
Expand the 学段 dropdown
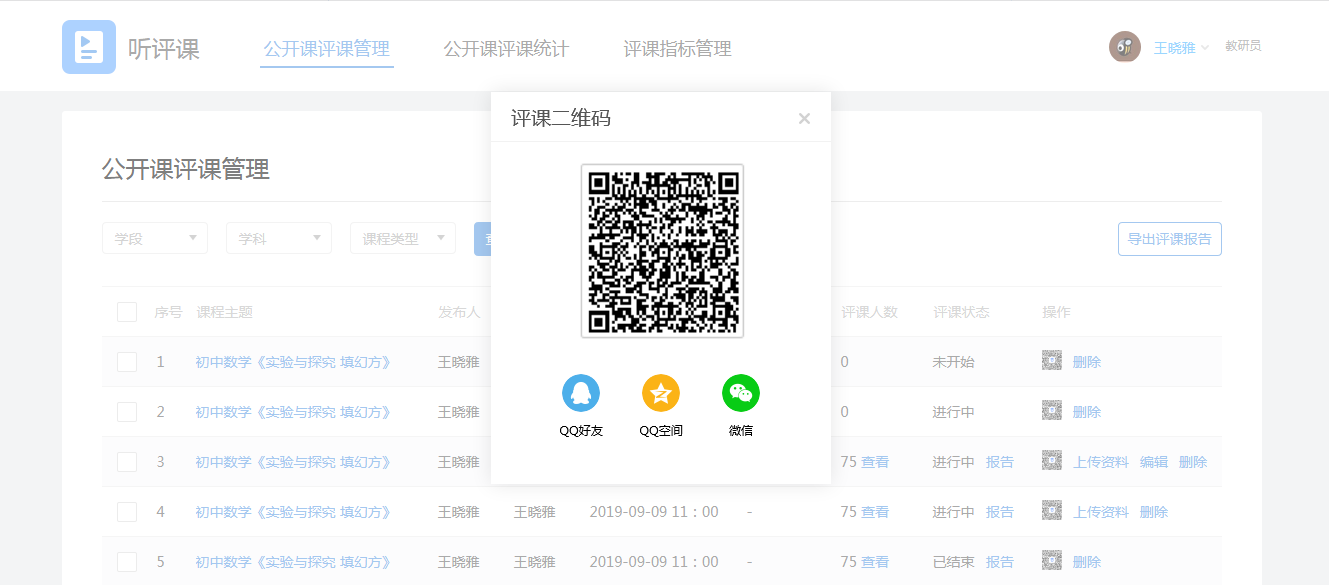click(155, 239)
